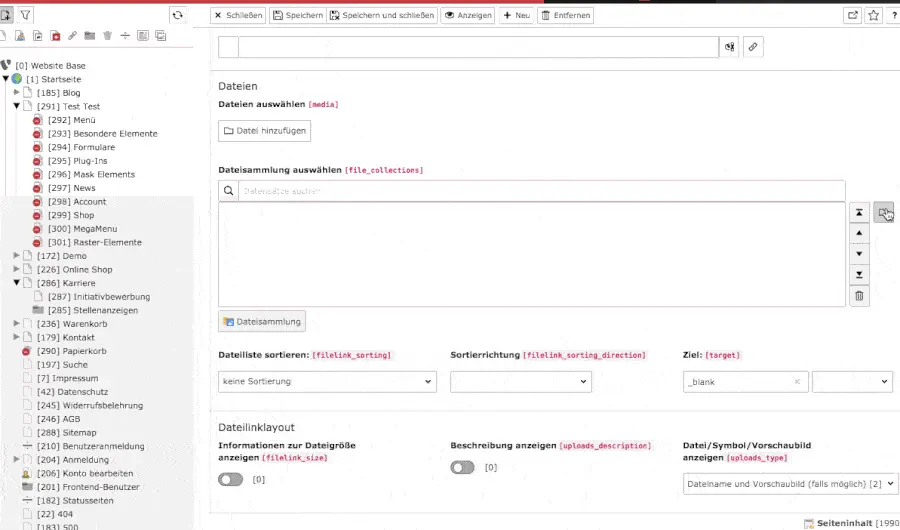Image resolution: width=900 pixels, height=530 pixels.
Task: Toggle the file size information switch
Action: tap(230, 480)
